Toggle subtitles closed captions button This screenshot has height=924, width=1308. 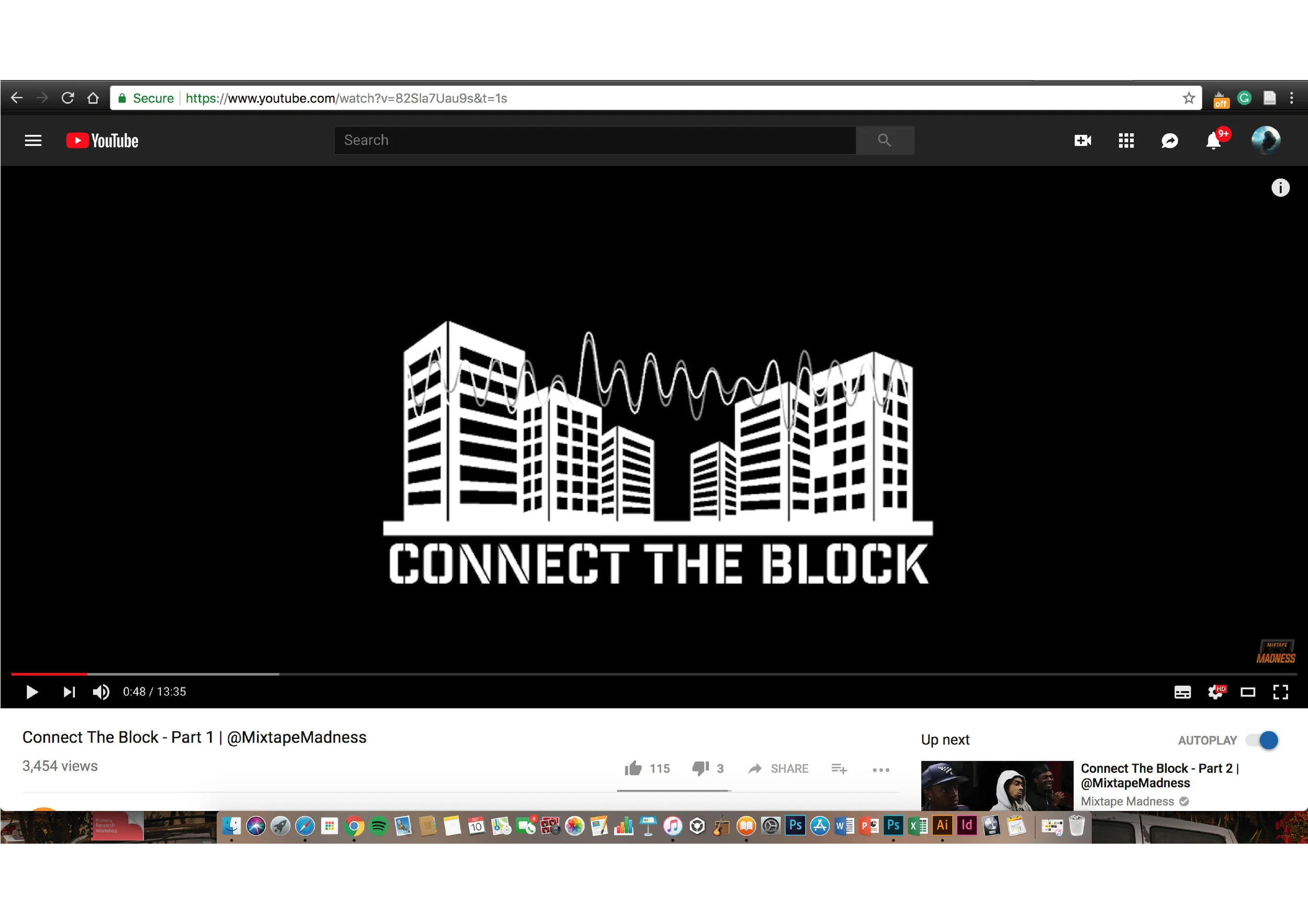1182,692
